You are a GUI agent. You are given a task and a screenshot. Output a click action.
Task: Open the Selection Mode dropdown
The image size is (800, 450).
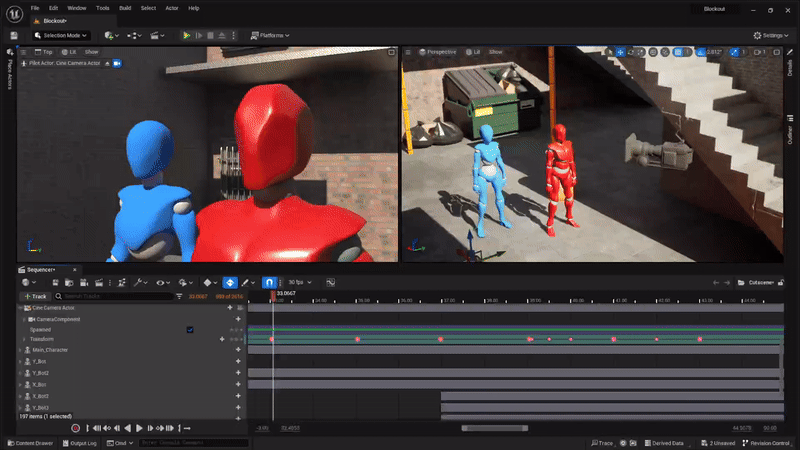[64, 35]
